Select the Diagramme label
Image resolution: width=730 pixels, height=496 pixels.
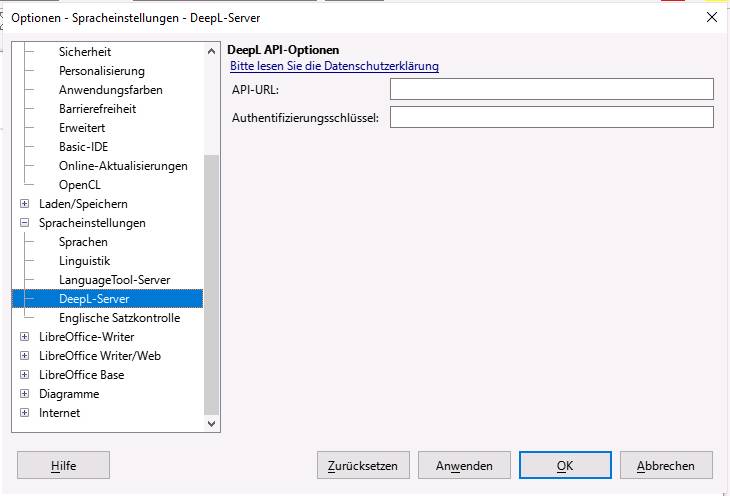(69, 394)
